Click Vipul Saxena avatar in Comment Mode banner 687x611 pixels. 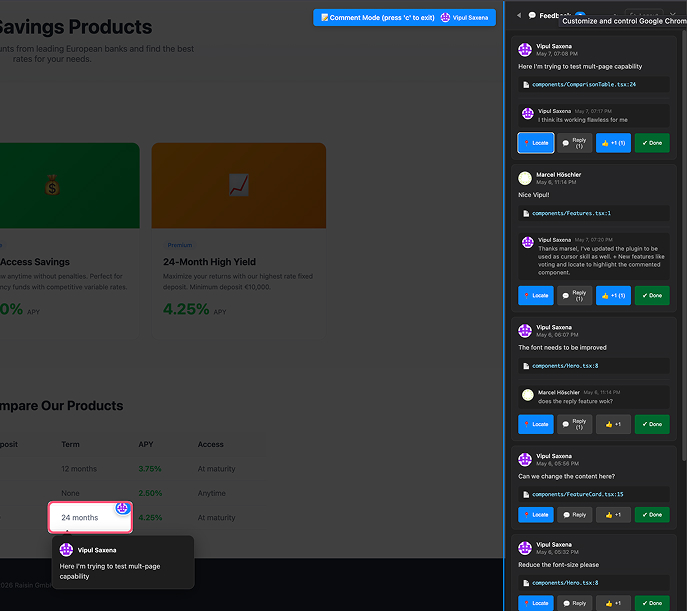pyautogui.click(x=445, y=18)
